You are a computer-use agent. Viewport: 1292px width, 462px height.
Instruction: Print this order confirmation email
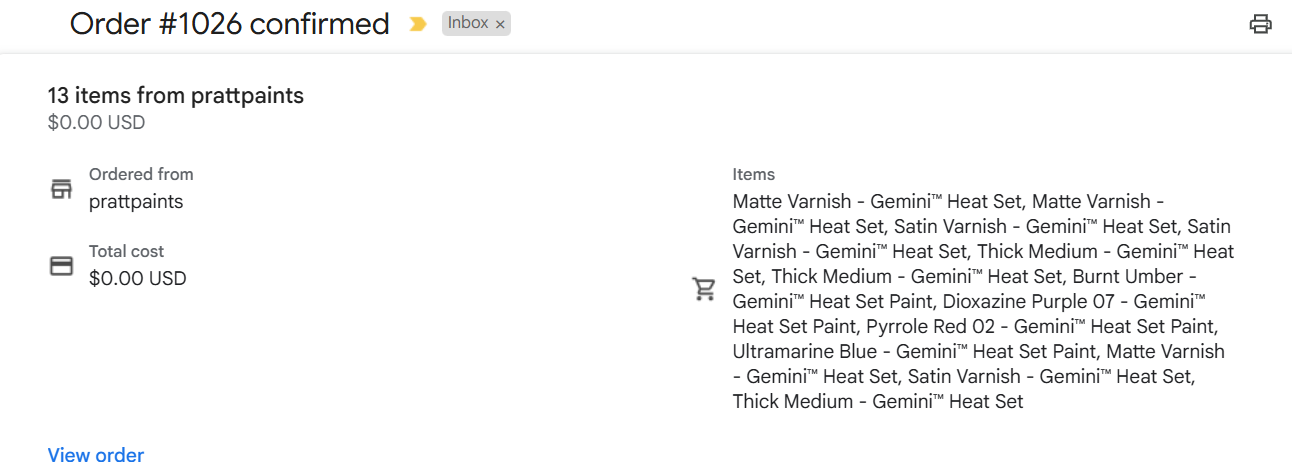[1260, 24]
